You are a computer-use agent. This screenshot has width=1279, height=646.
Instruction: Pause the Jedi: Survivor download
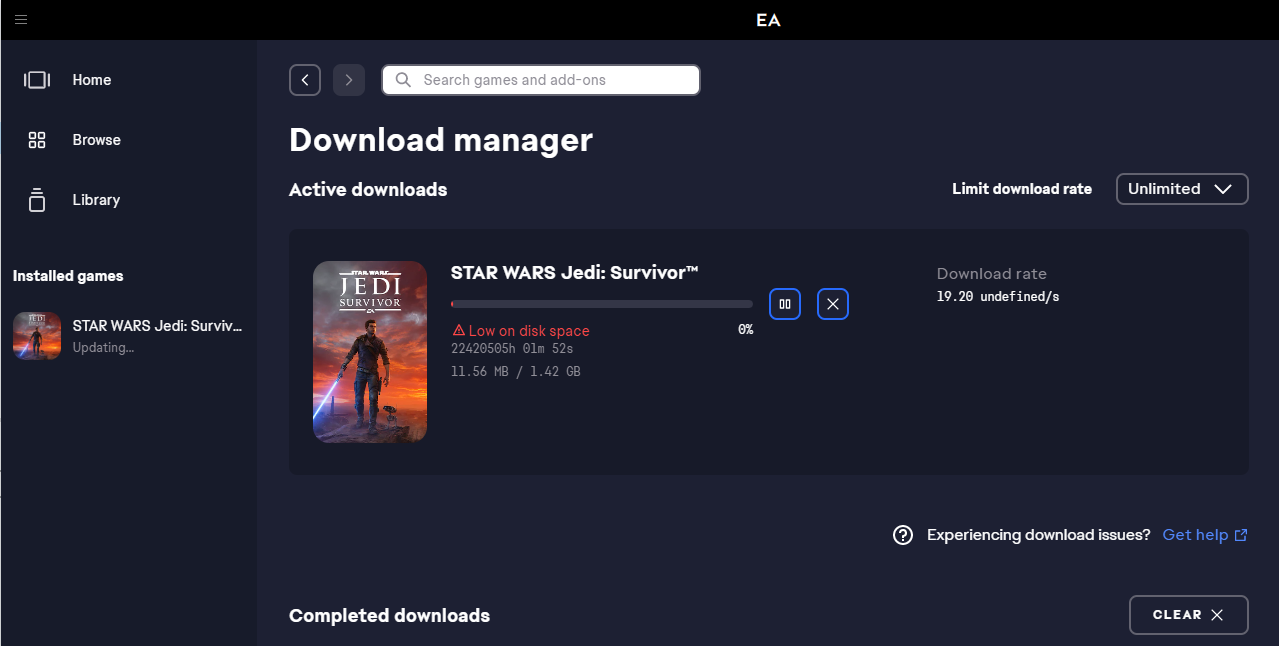(785, 304)
